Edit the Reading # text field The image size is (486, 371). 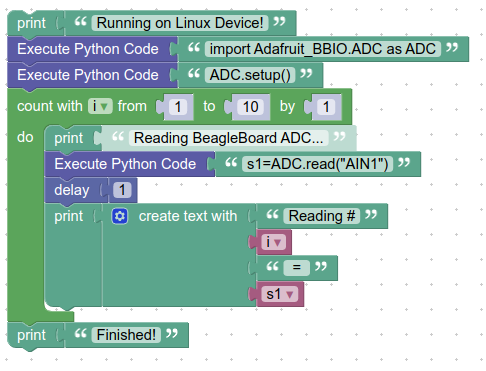[x=322, y=216]
